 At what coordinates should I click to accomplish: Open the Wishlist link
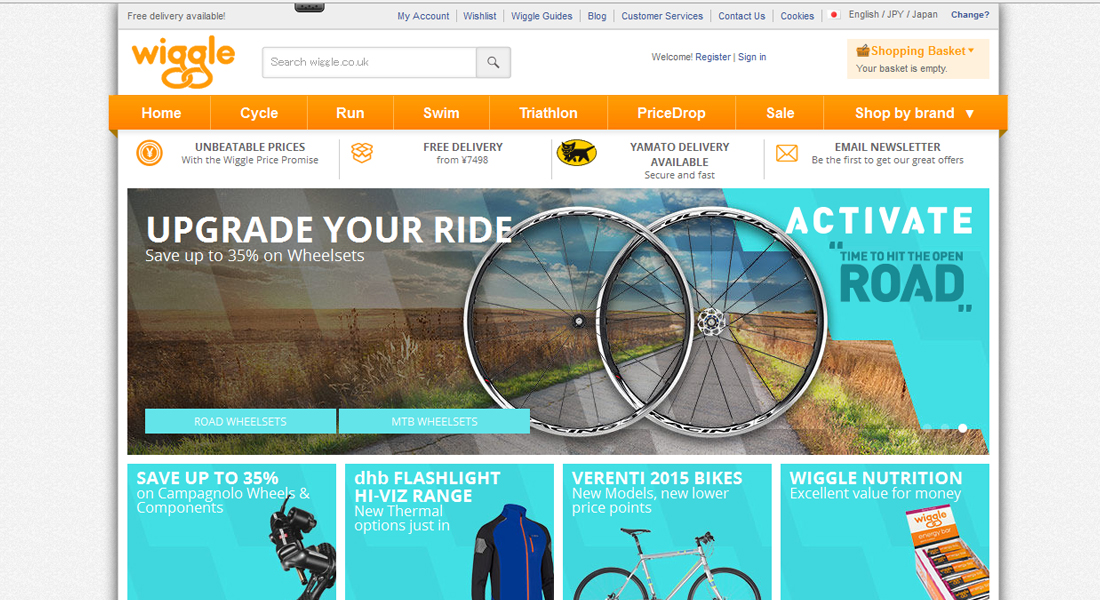click(480, 15)
